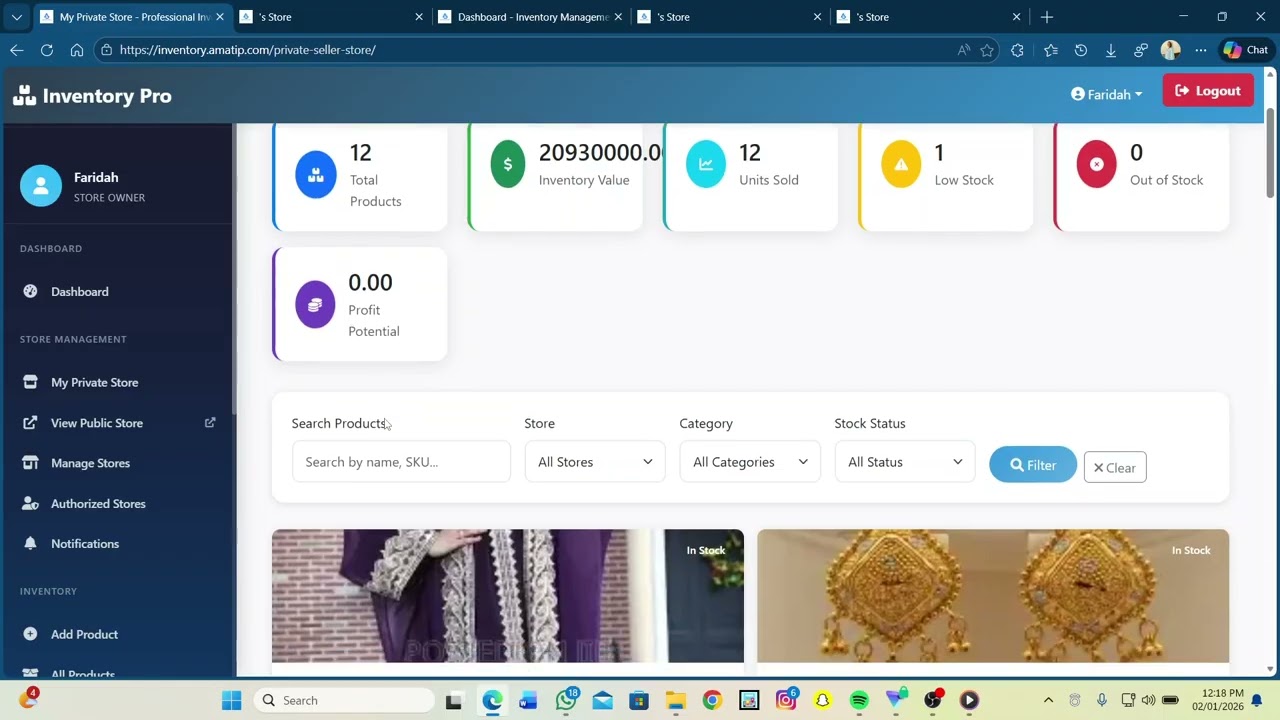
Task: Open browser Settings and more menu
Action: coord(1201,50)
